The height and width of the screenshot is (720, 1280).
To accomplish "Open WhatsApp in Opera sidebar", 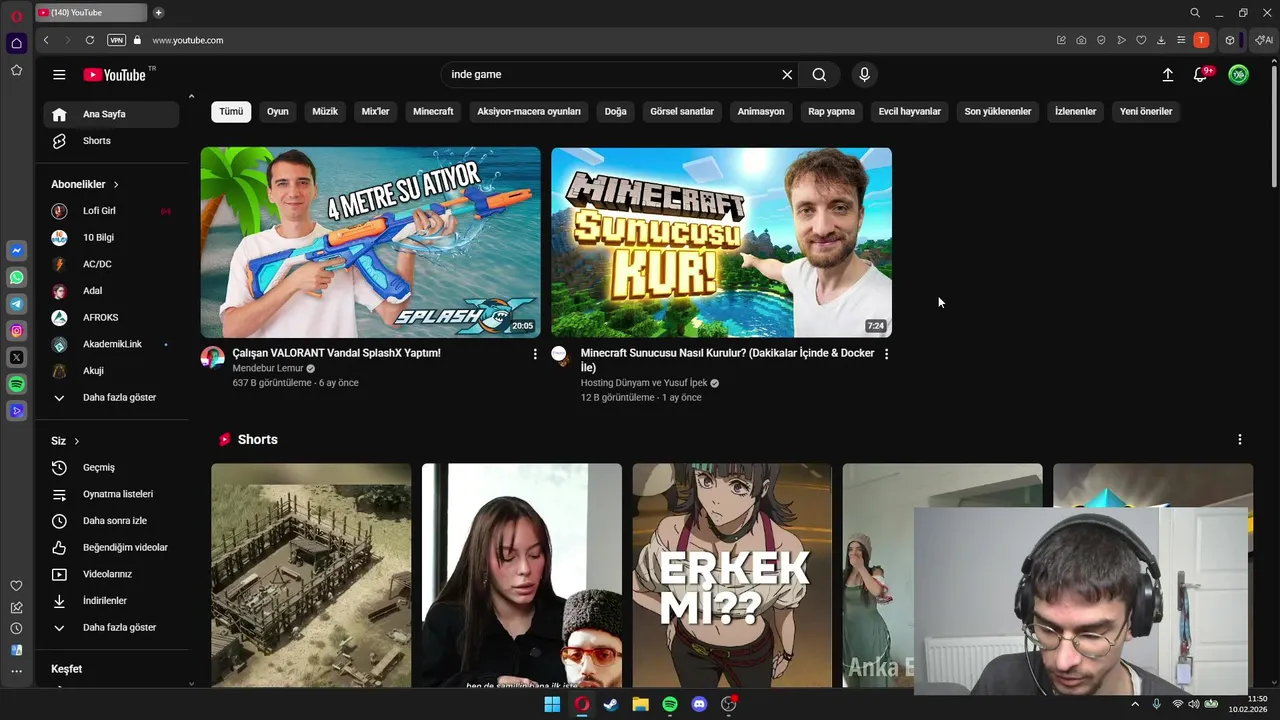I will (17, 277).
